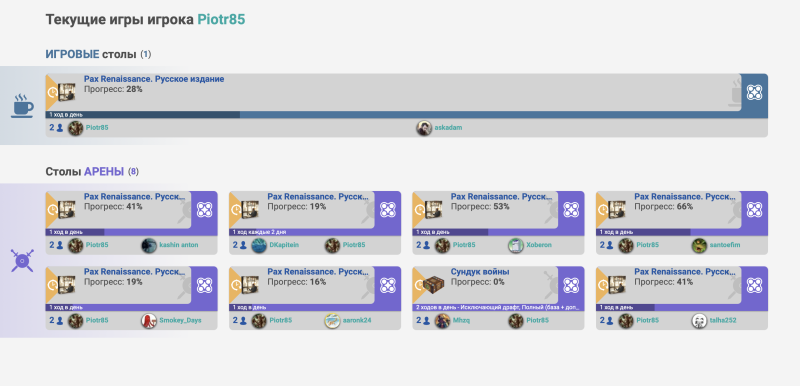Image resolution: width=800 pixels, height=386 pixels.
Task: Go to santoefim's player profile
Action: coord(725,245)
